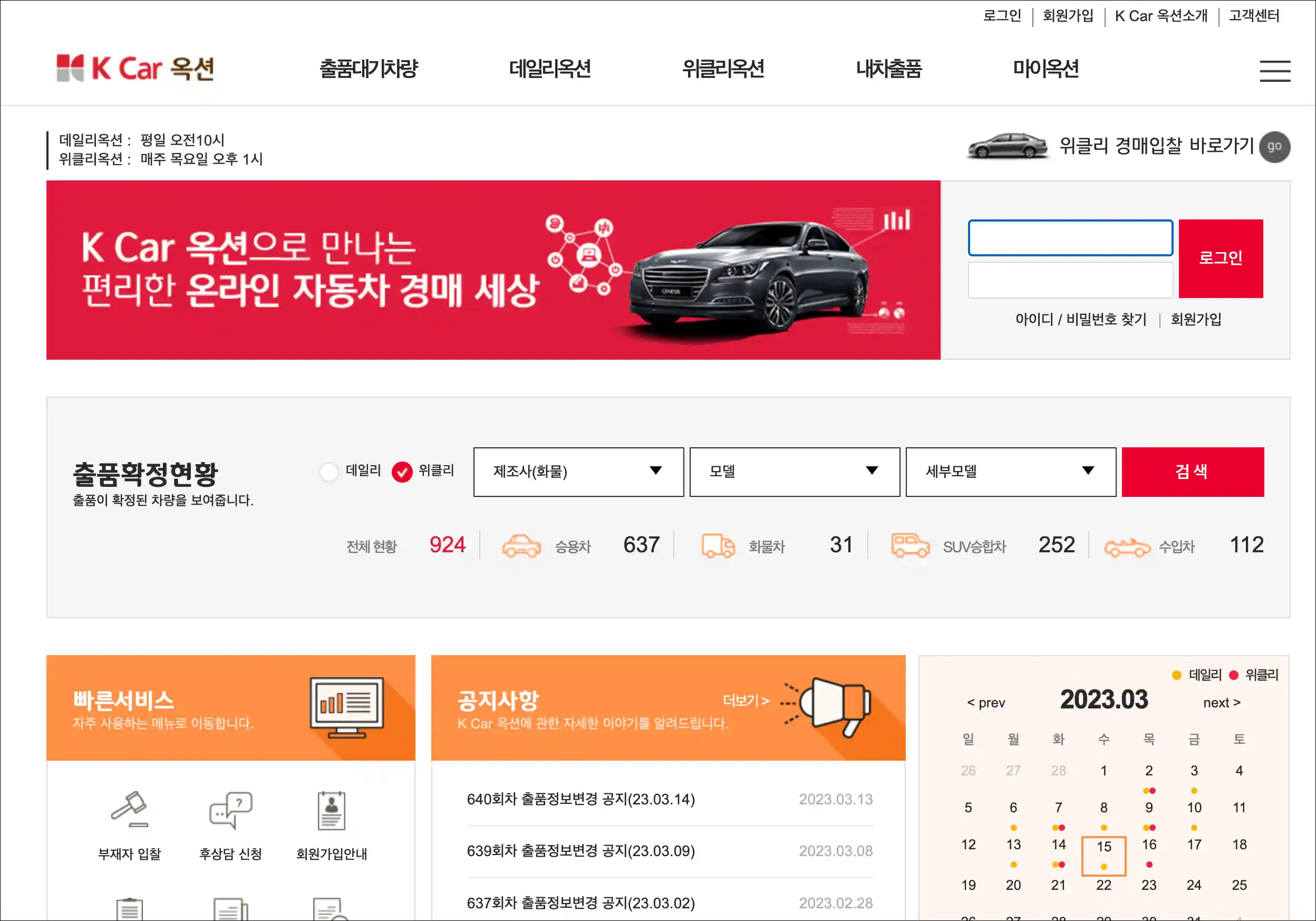Click the monitor chart icon in 빠른서비스
The height and width of the screenshot is (921, 1316).
(x=347, y=707)
